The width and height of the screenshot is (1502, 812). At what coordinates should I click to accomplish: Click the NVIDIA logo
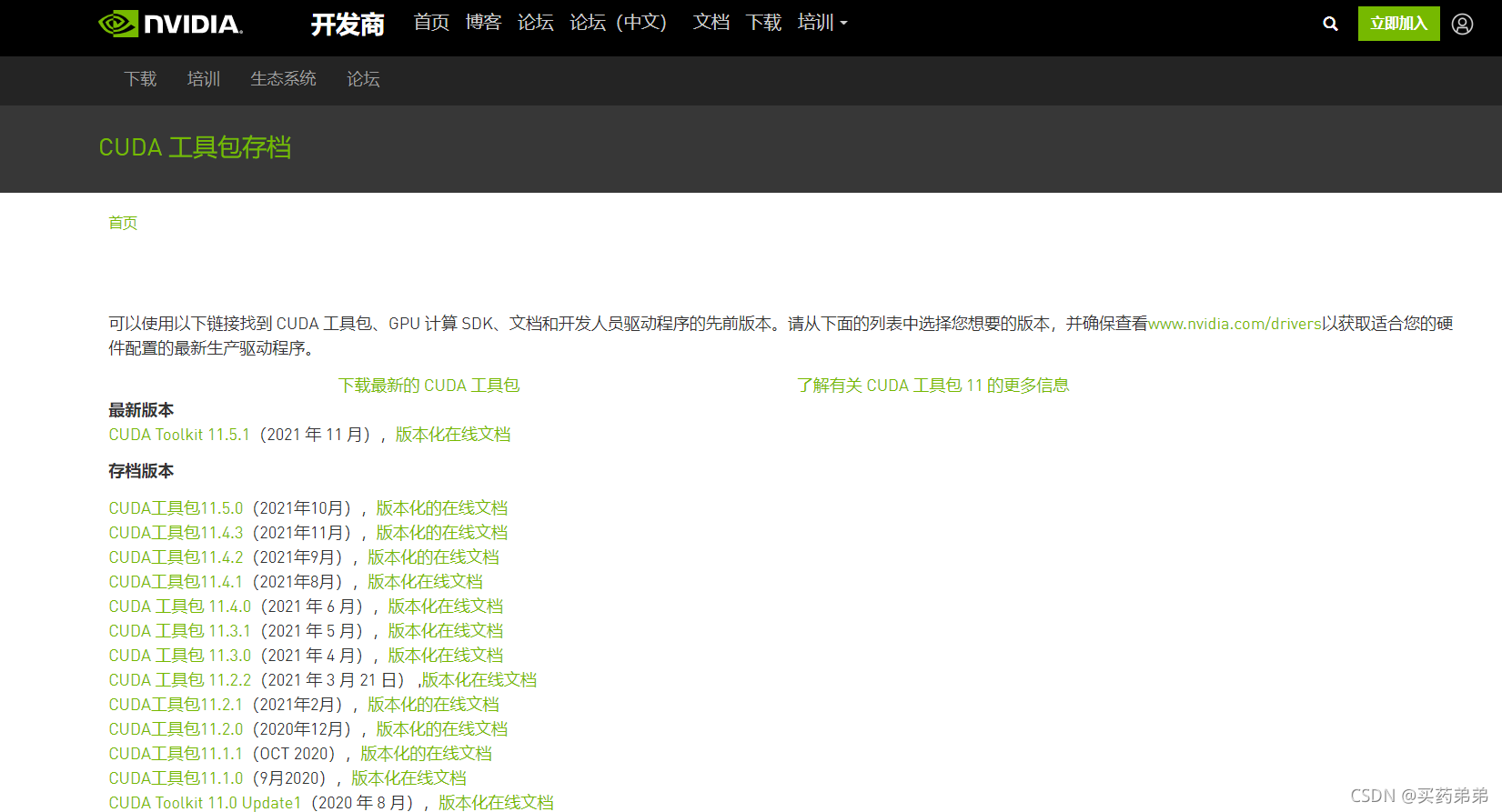(x=170, y=24)
